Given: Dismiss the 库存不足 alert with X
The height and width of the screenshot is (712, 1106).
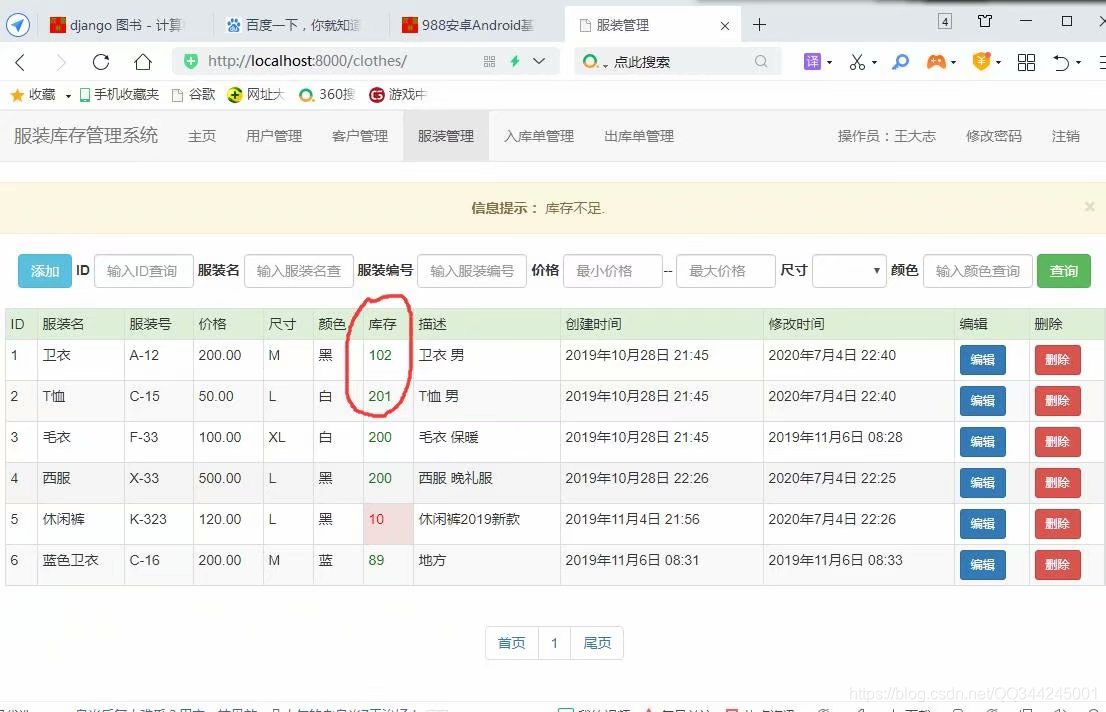Looking at the screenshot, I should tap(1089, 207).
